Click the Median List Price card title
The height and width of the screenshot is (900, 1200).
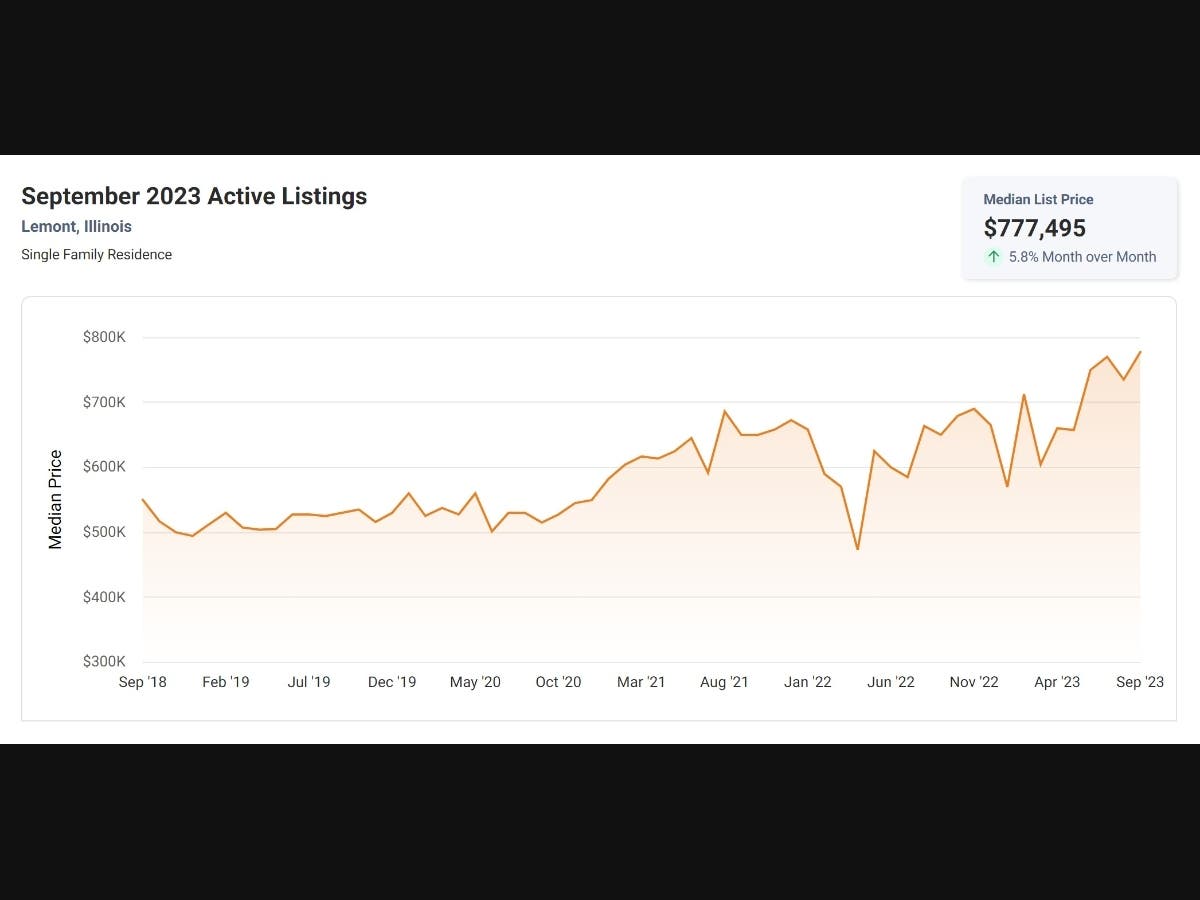tap(1038, 200)
